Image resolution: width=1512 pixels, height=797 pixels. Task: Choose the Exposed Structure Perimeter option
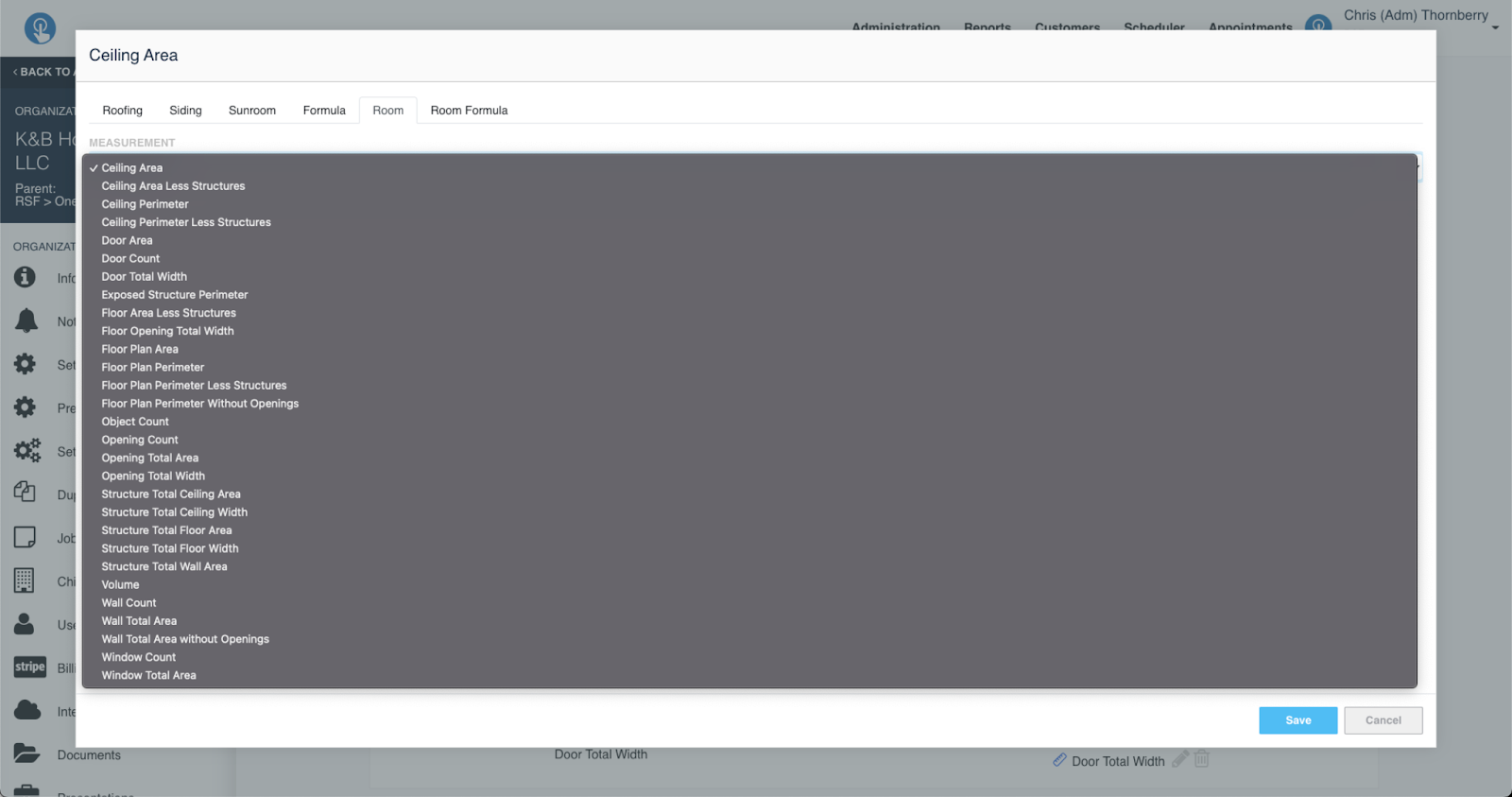click(x=749, y=295)
